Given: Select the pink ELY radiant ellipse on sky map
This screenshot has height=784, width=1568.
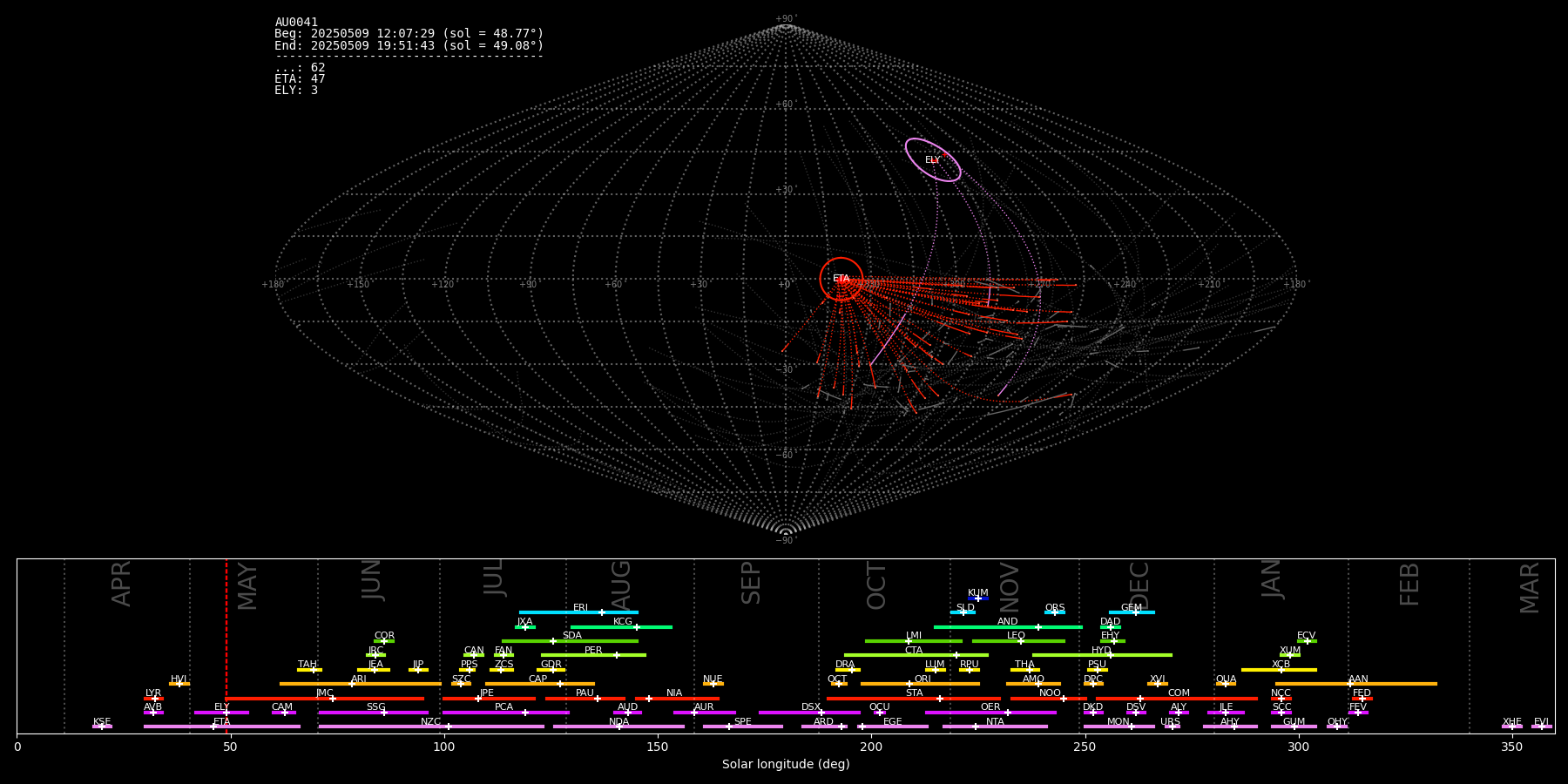Looking at the screenshot, I should coord(933,160).
